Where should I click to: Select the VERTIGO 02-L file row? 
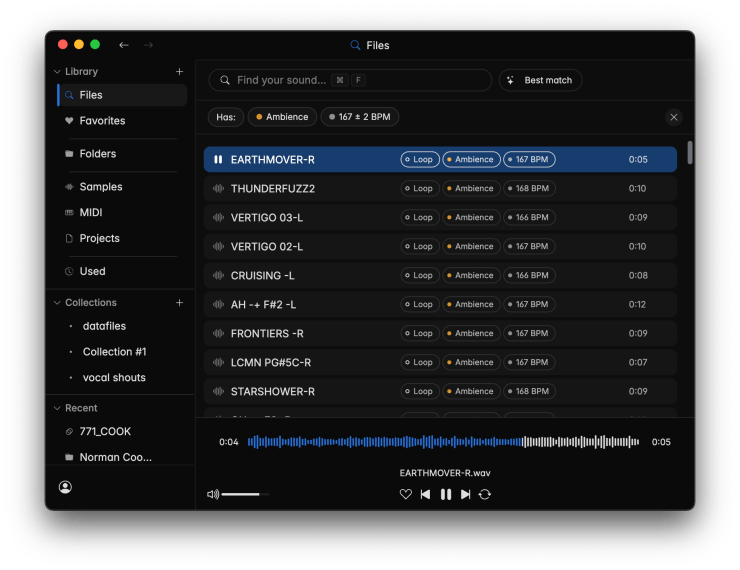coord(440,246)
